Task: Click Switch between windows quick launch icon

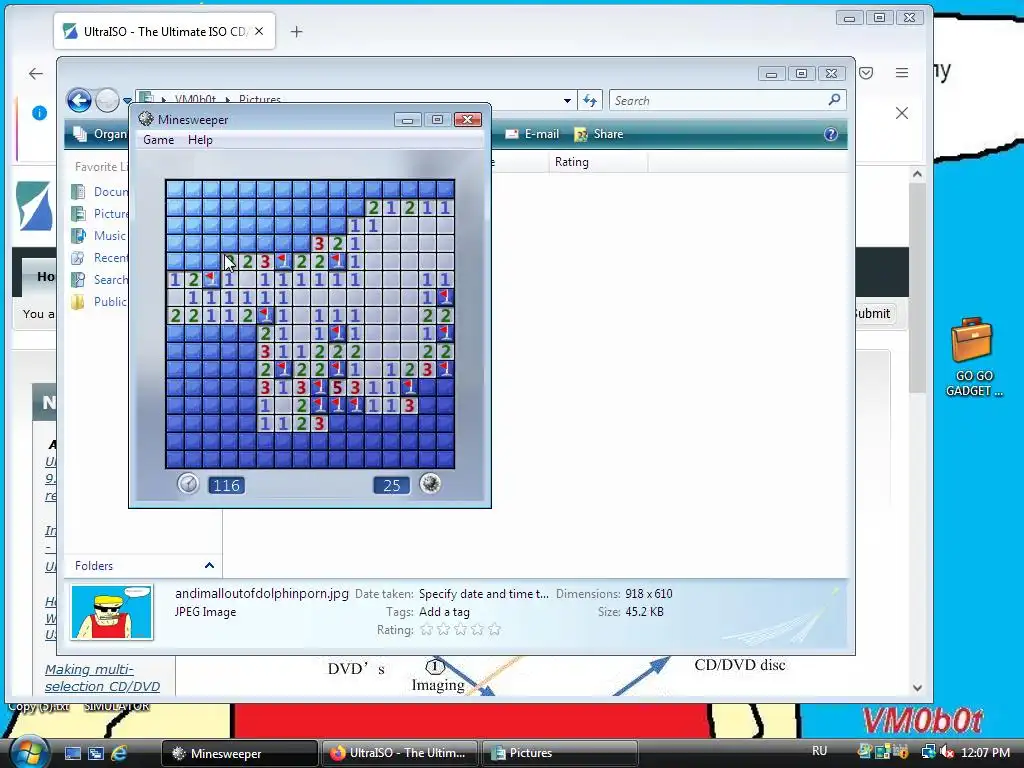Action: coord(96,753)
